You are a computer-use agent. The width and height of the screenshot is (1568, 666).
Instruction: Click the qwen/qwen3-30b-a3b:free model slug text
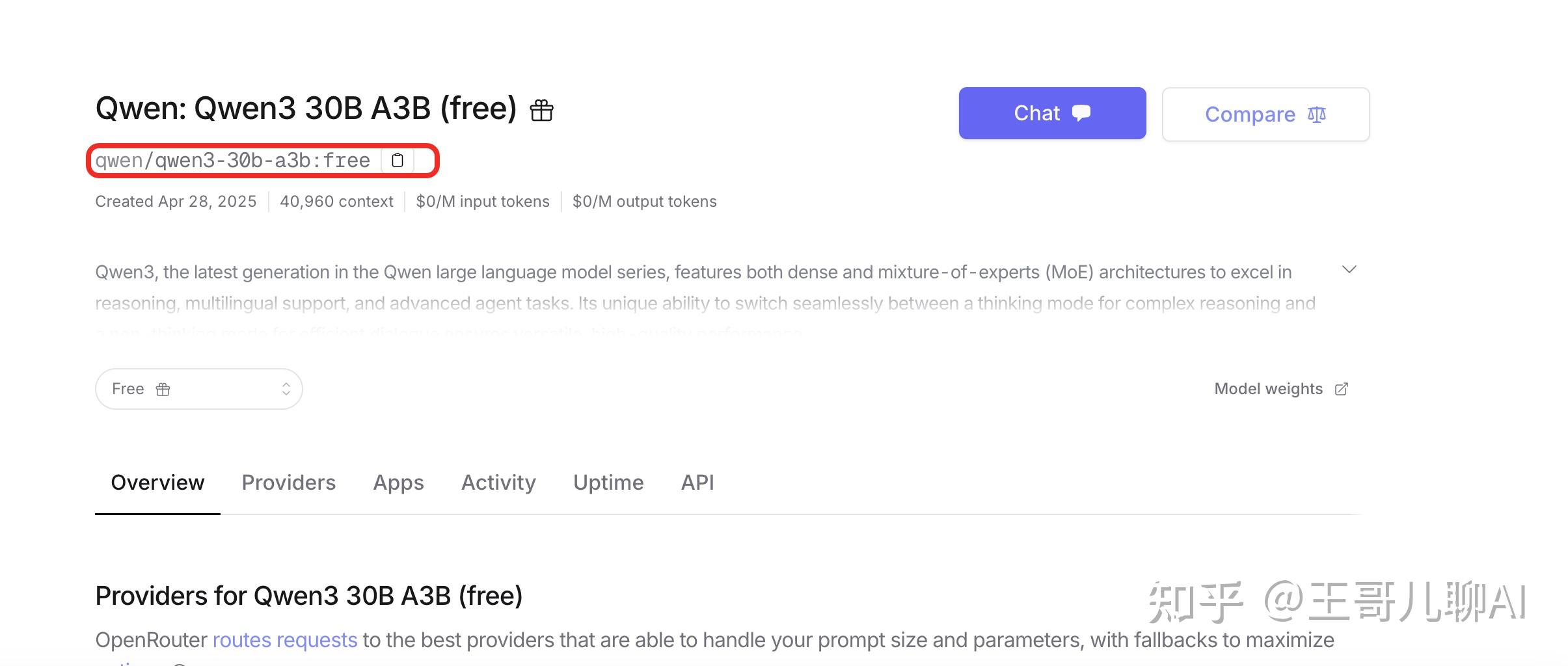click(x=232, y=161)
